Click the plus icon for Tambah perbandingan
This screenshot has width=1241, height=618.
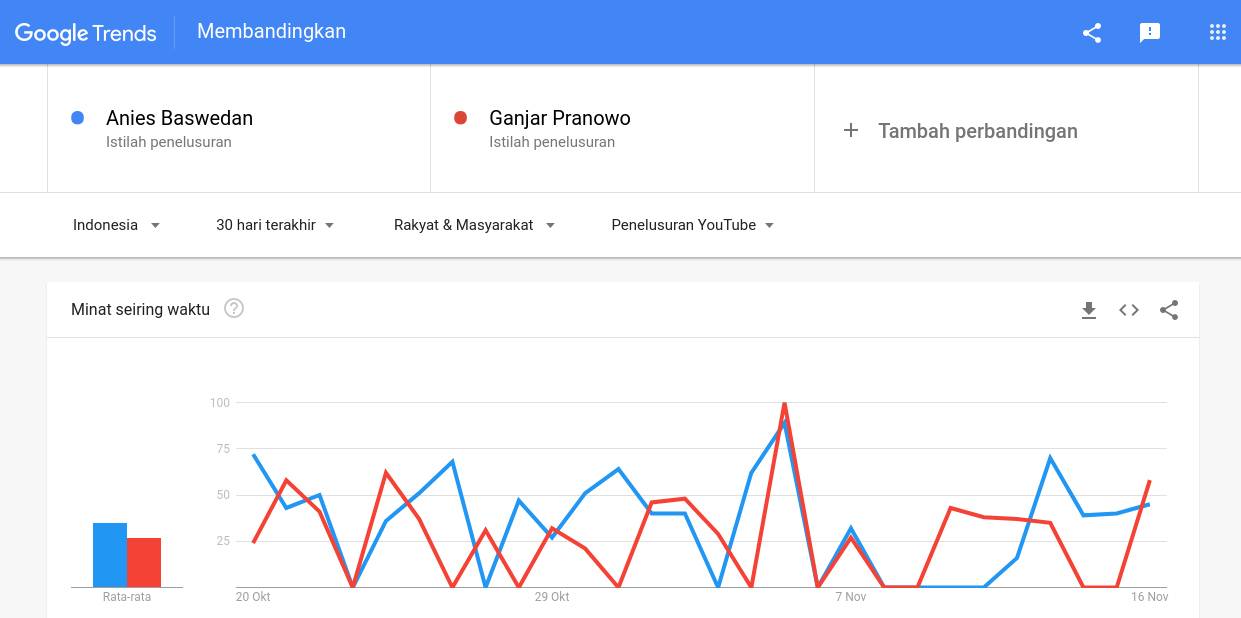click(x=851, y=130)
